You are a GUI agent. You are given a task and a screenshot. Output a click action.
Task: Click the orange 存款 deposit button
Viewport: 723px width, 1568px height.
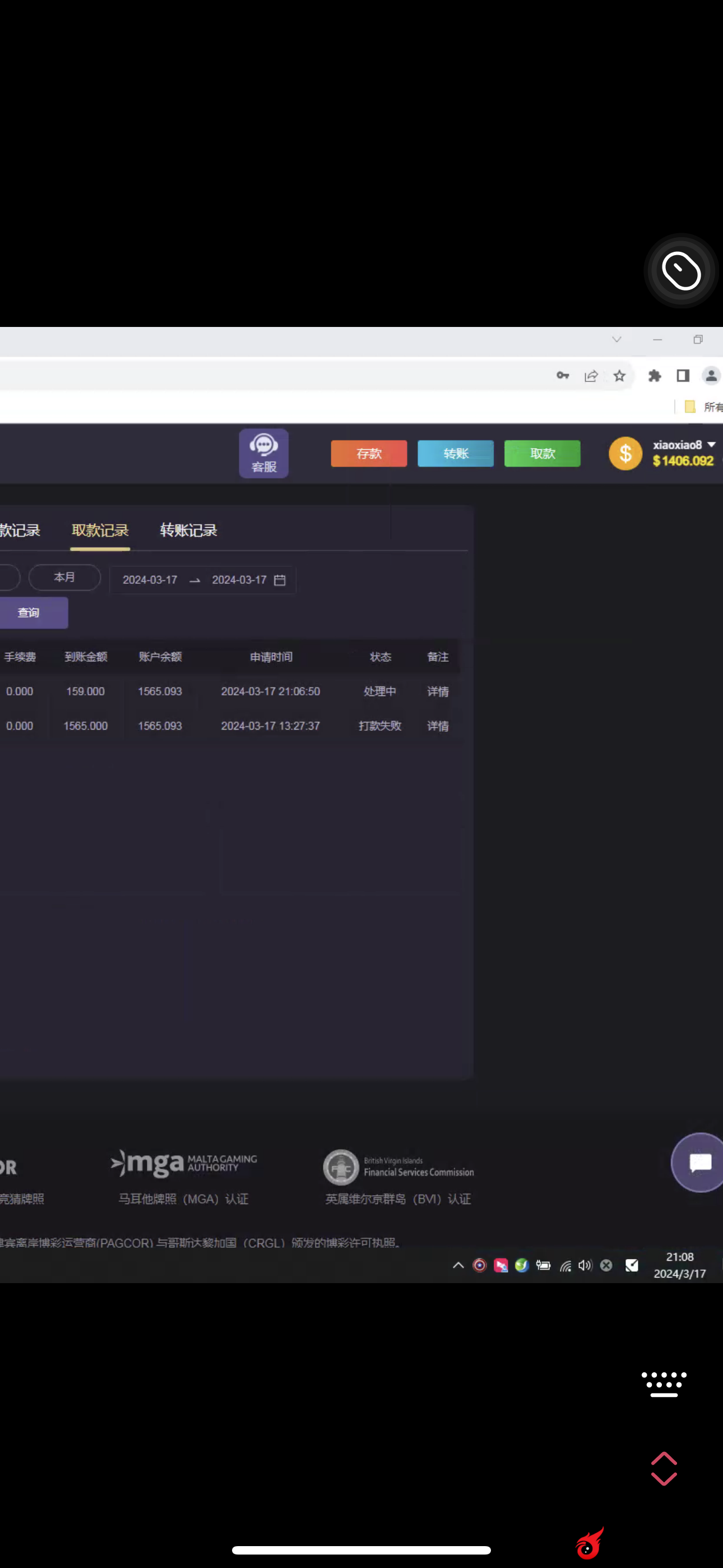coord(369,454)
